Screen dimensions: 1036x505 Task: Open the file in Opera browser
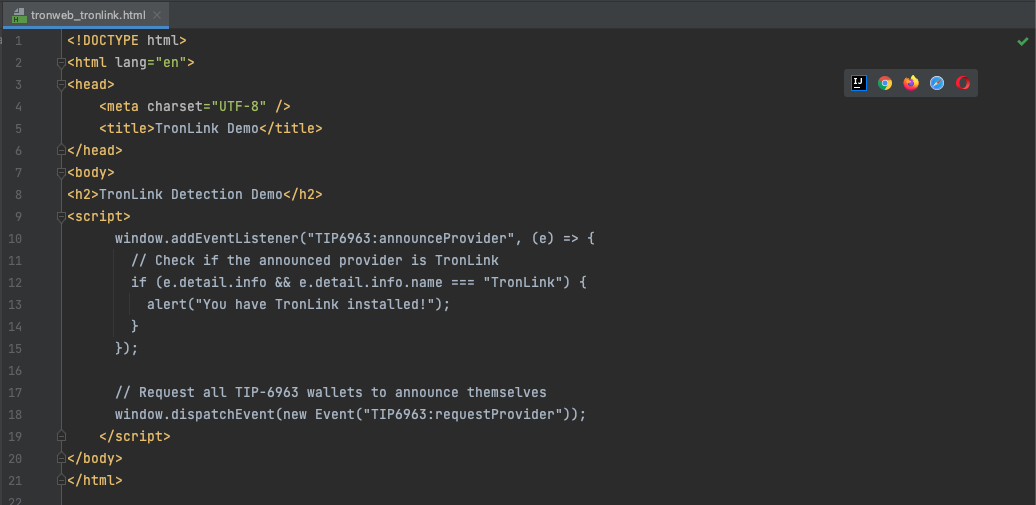point(963,83)
